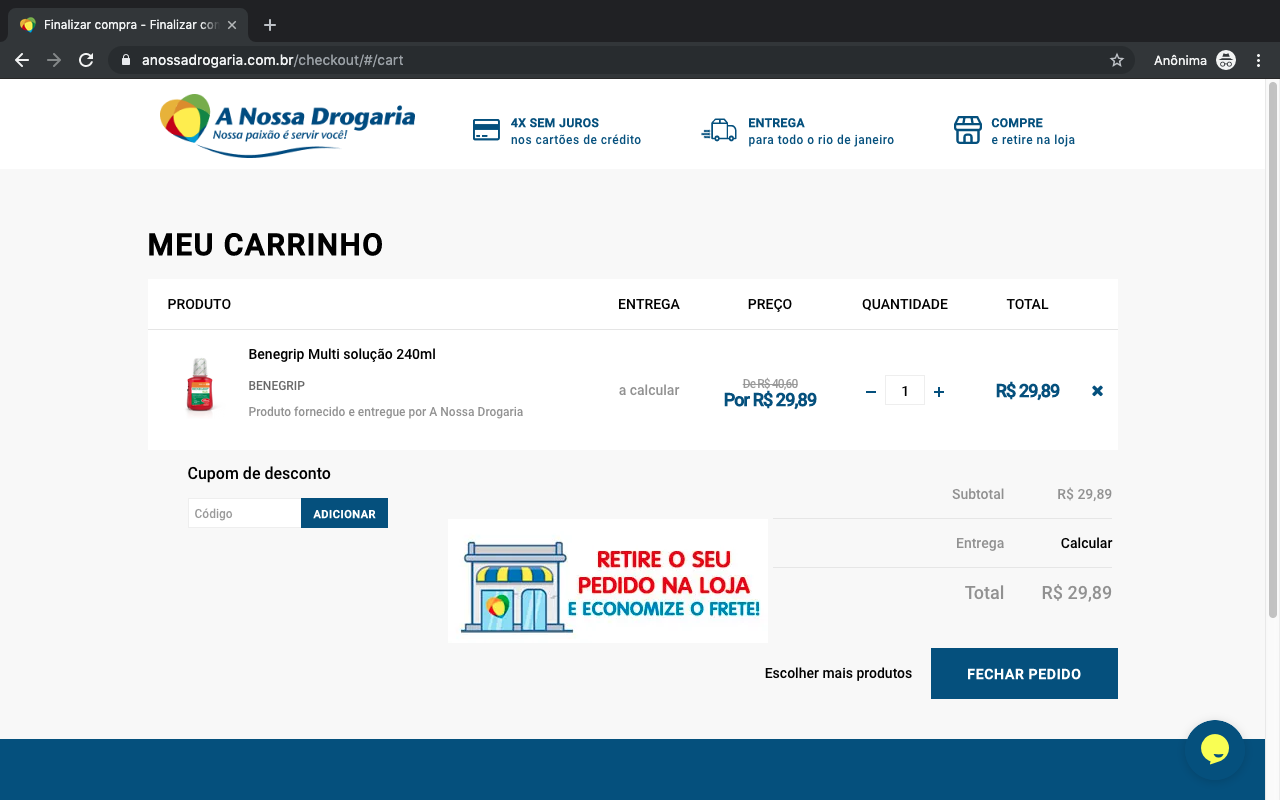Remove Benegrip item with X icon
Image resolution: width=1280 pixels, height=800 pixels.
click(1097, 391)
